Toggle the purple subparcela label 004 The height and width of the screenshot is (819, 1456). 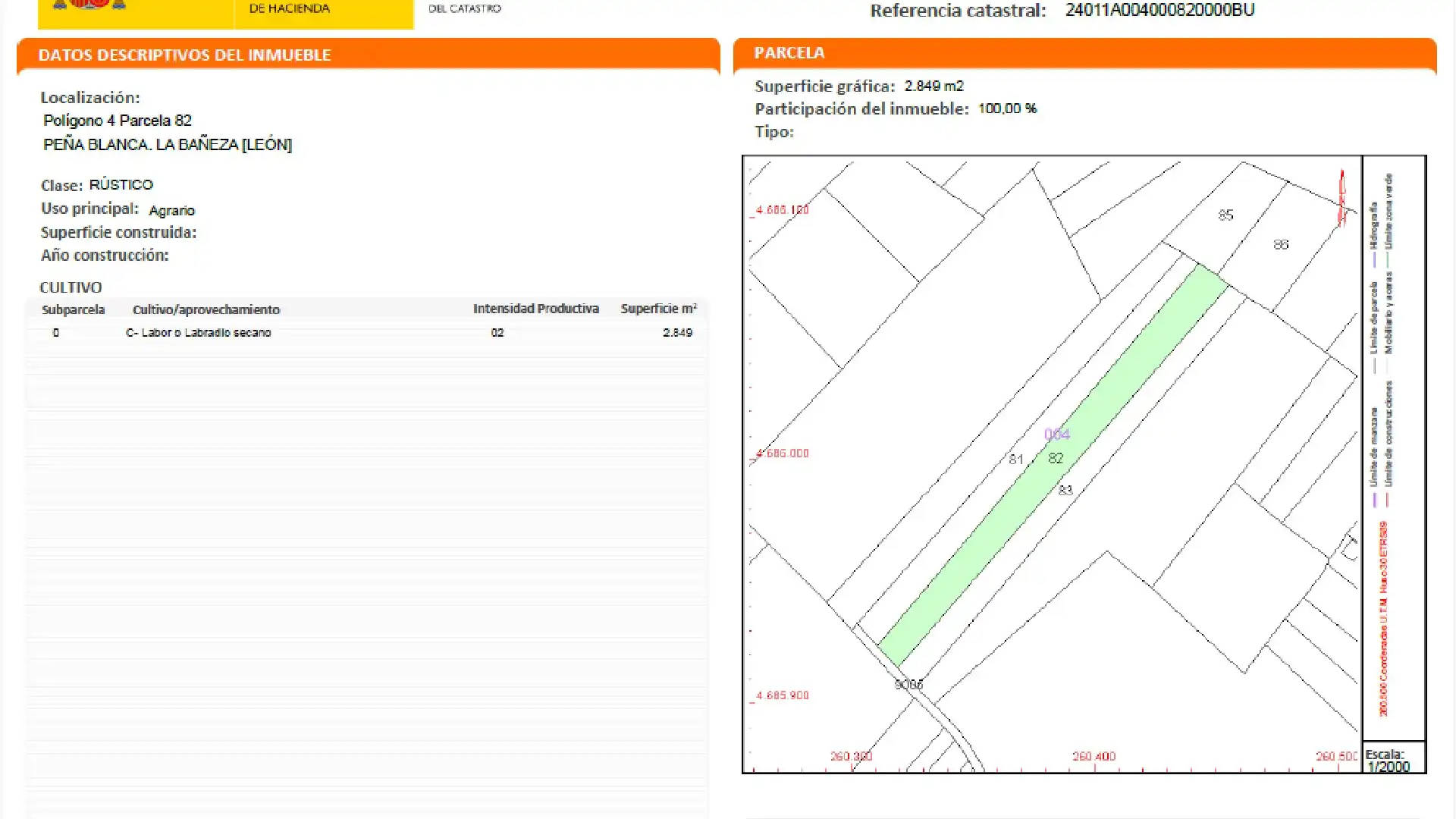tap(1058, 434)
